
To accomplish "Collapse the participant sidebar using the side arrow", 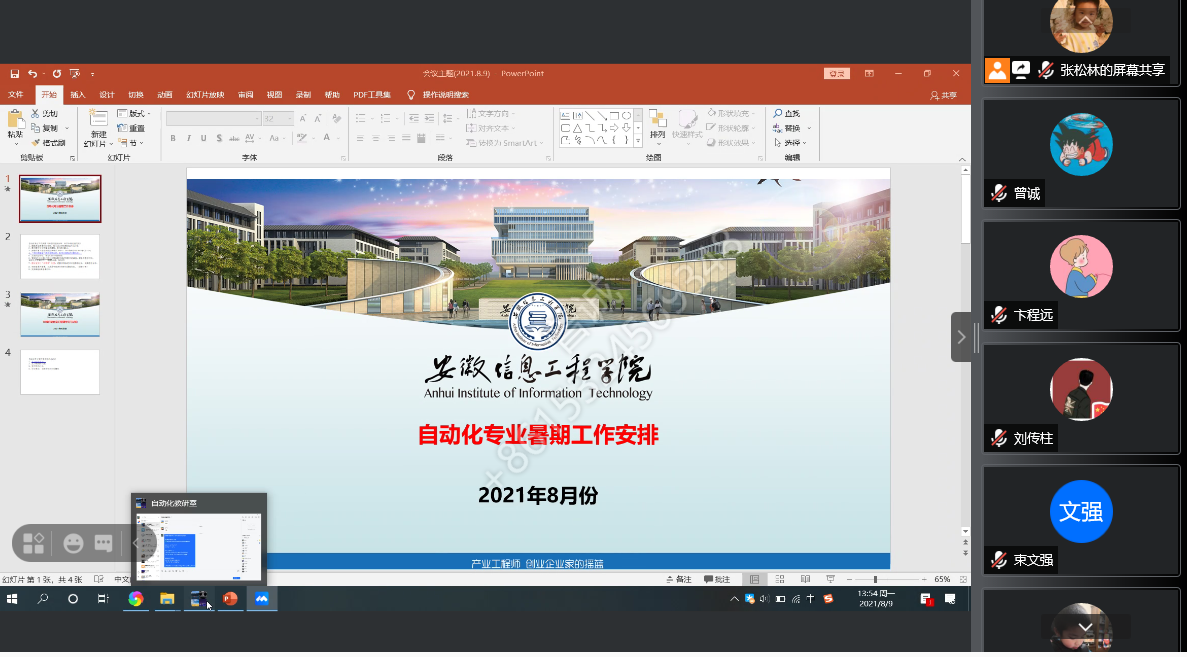I will click(x=961, y=337).
